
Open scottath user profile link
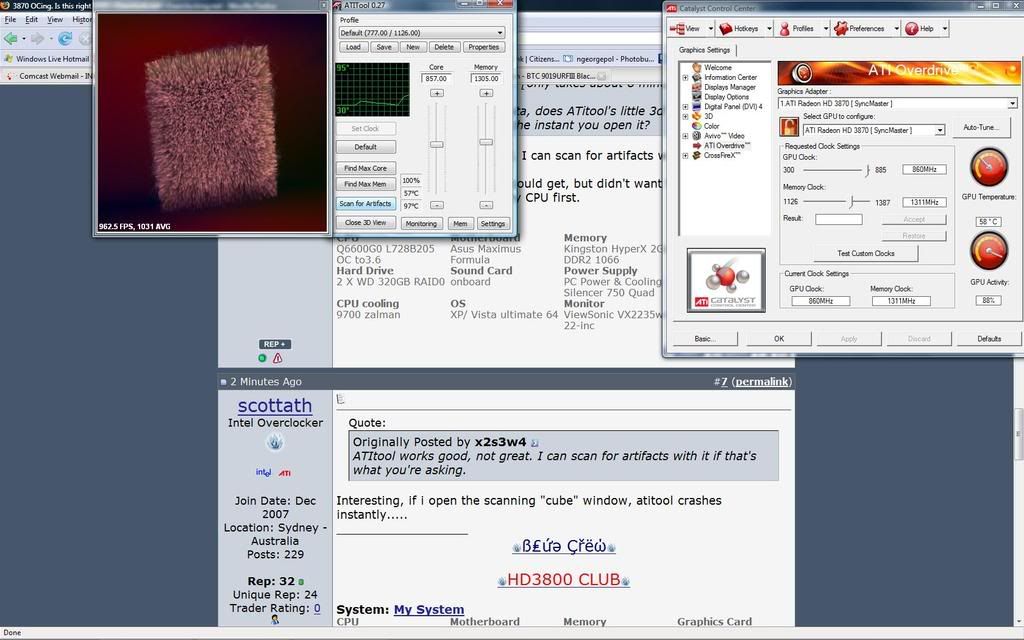[275, 406]
